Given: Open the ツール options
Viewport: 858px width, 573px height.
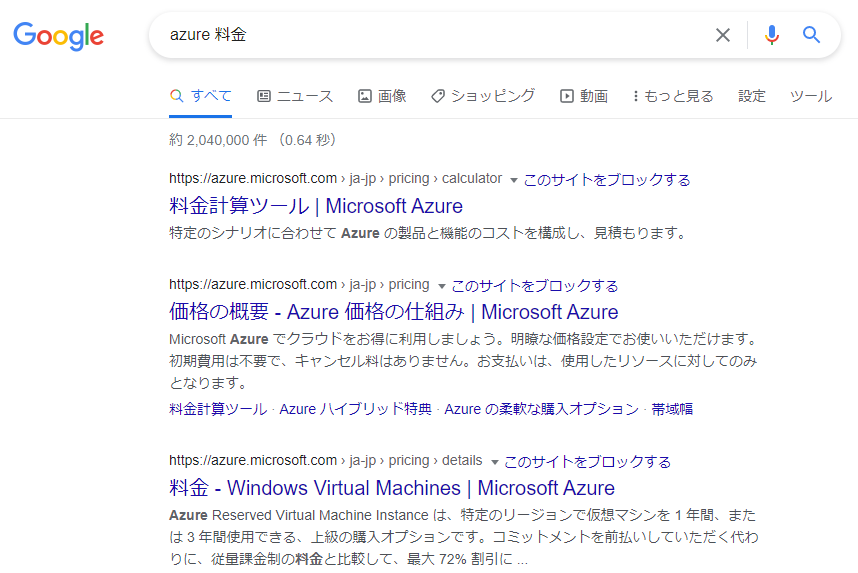Looking at the screenshot, I should tap(810, 96).
